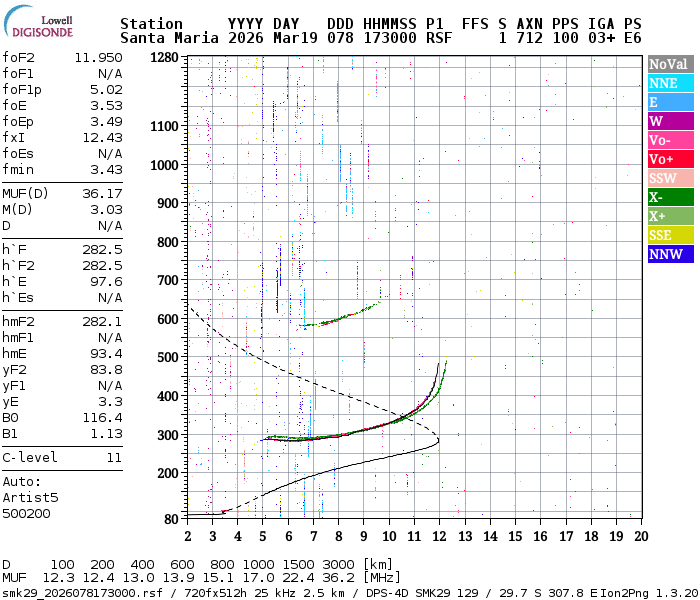
Task: Choose the red Vo+ legend entry
Action: point(669,159)
